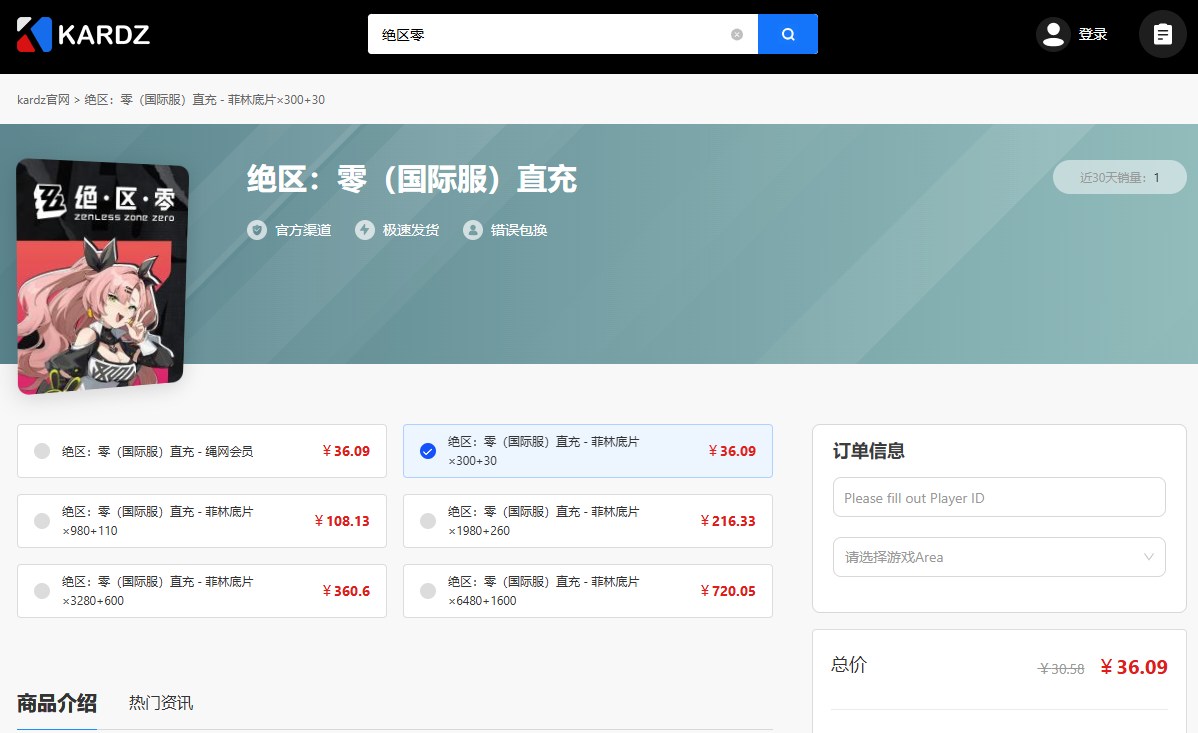Switch to the 商品介绍 tab

coord(57,702)
